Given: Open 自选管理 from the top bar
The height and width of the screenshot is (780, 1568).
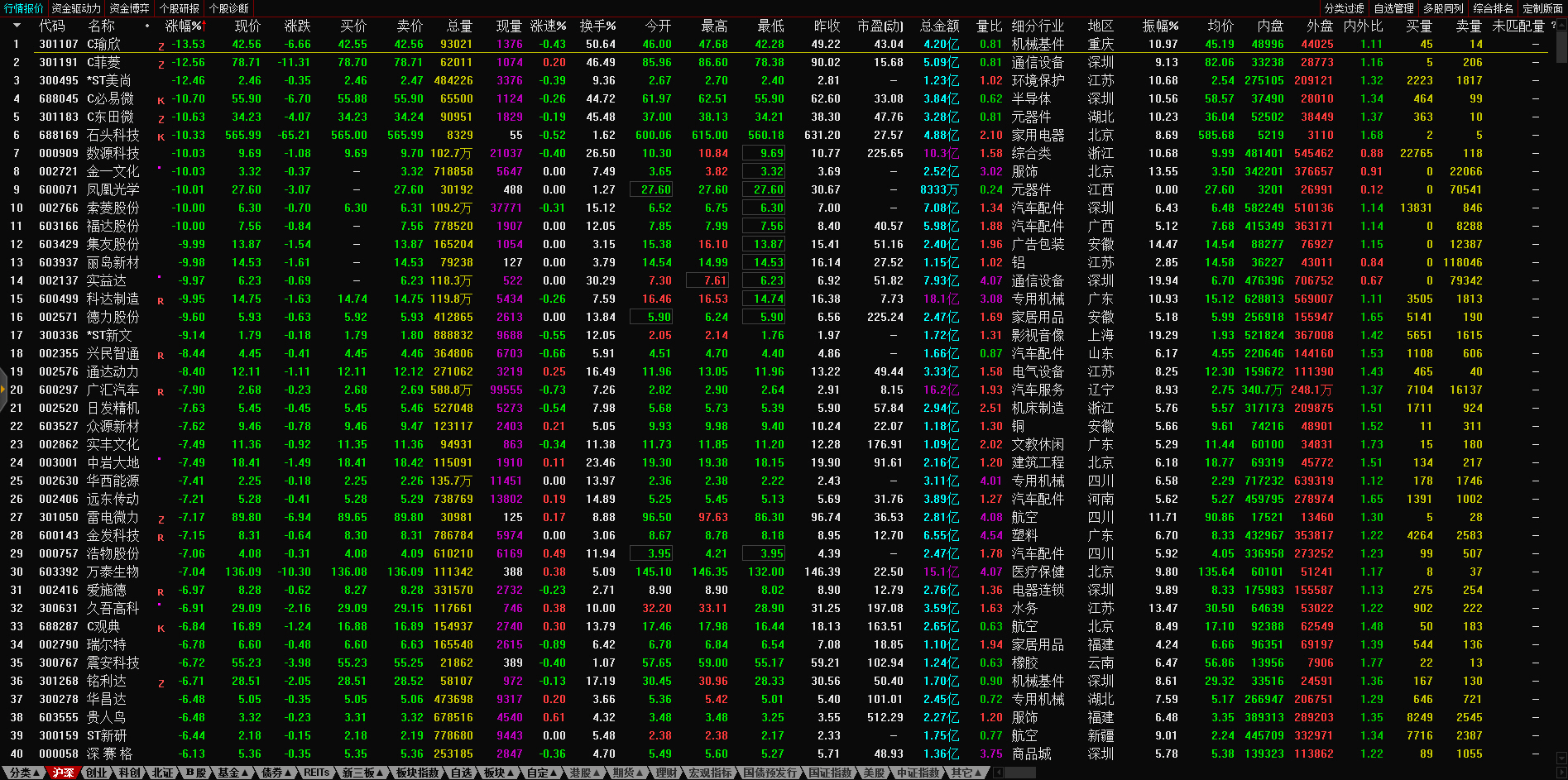Looking at the screenshot, I should pos(1393,8).
